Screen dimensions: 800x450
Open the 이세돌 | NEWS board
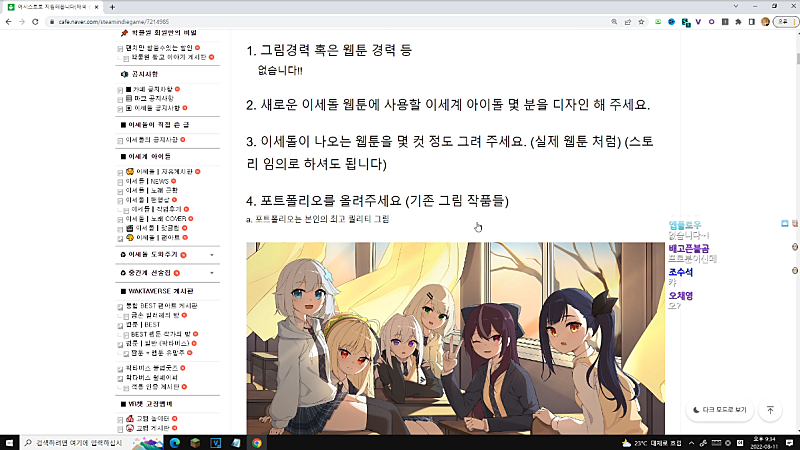click(147, 181)
